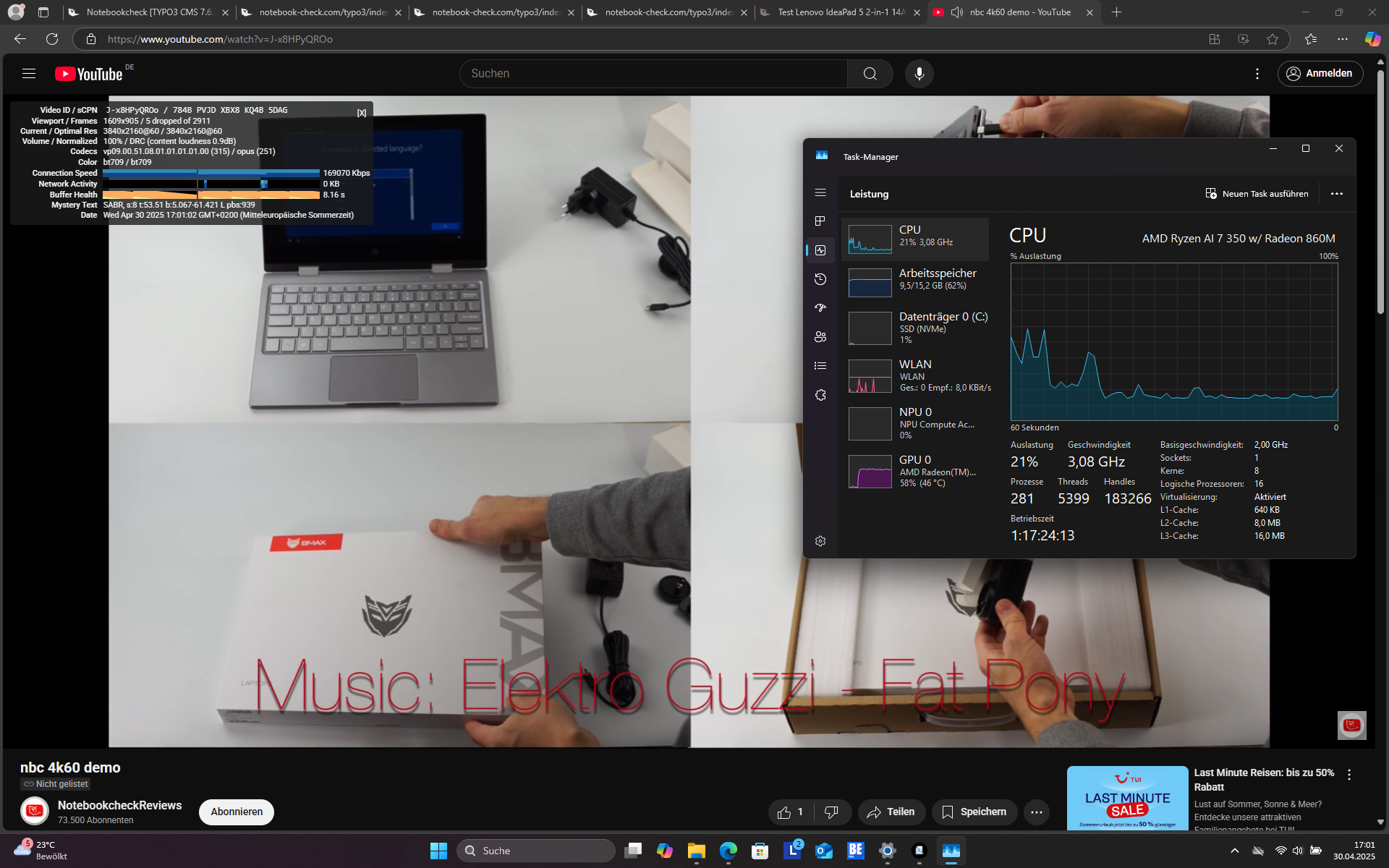Image resolution: width=1389 pixels, height=868 pixels.
Task: Close the stats for nerds overlay
Action: [x=362, y=113]
